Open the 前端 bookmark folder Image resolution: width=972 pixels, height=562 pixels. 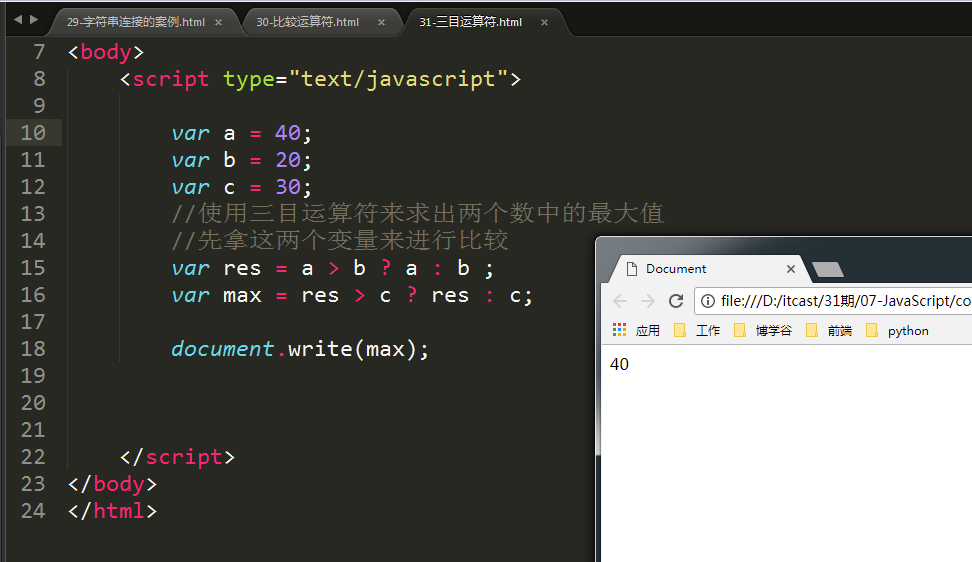[x=829, y=330]
